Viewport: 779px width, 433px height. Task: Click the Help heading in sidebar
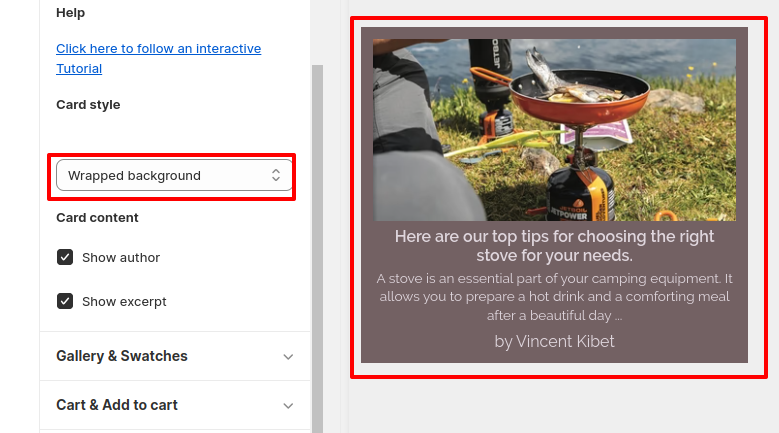(x=70, y=13)
